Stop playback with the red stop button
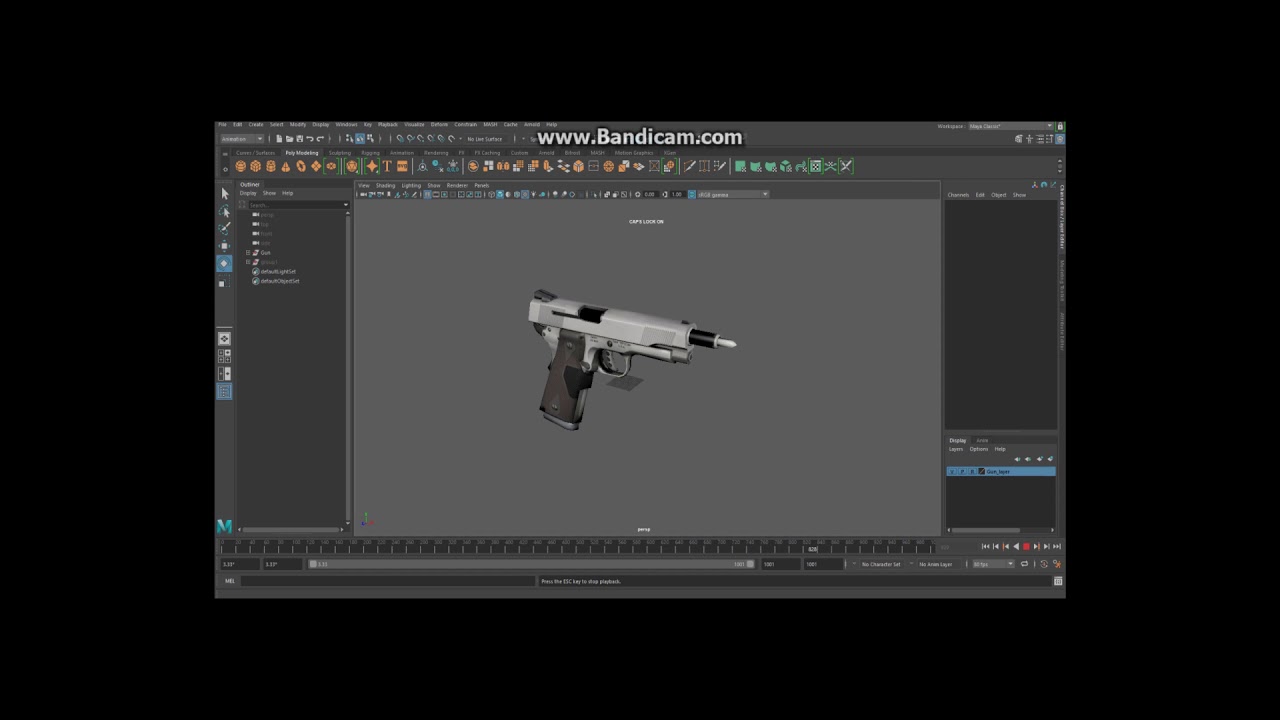The height and width of the screenshot is (720, 1280). pos(1026,546)
